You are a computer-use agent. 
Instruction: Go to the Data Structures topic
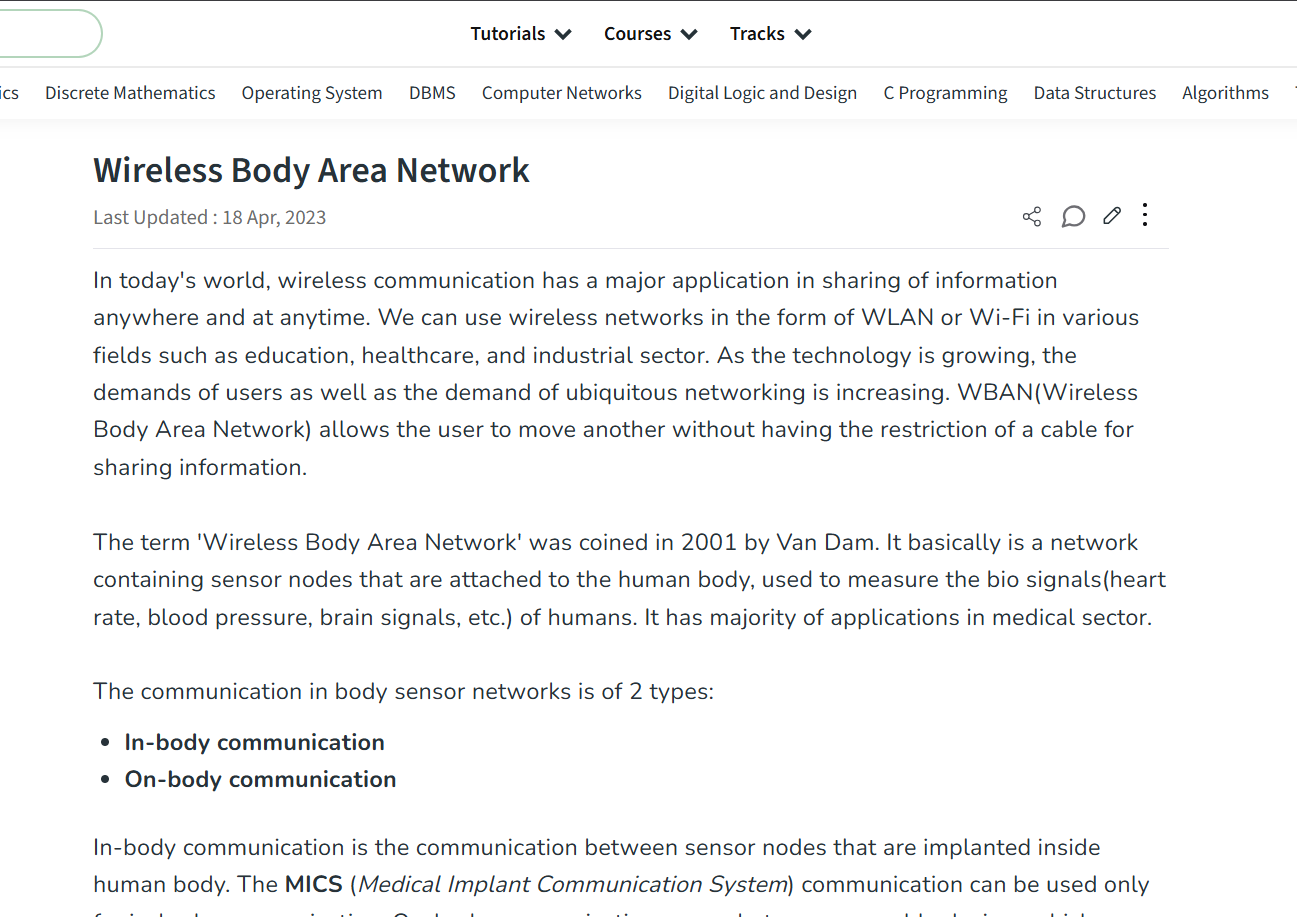click(1094, 93)
